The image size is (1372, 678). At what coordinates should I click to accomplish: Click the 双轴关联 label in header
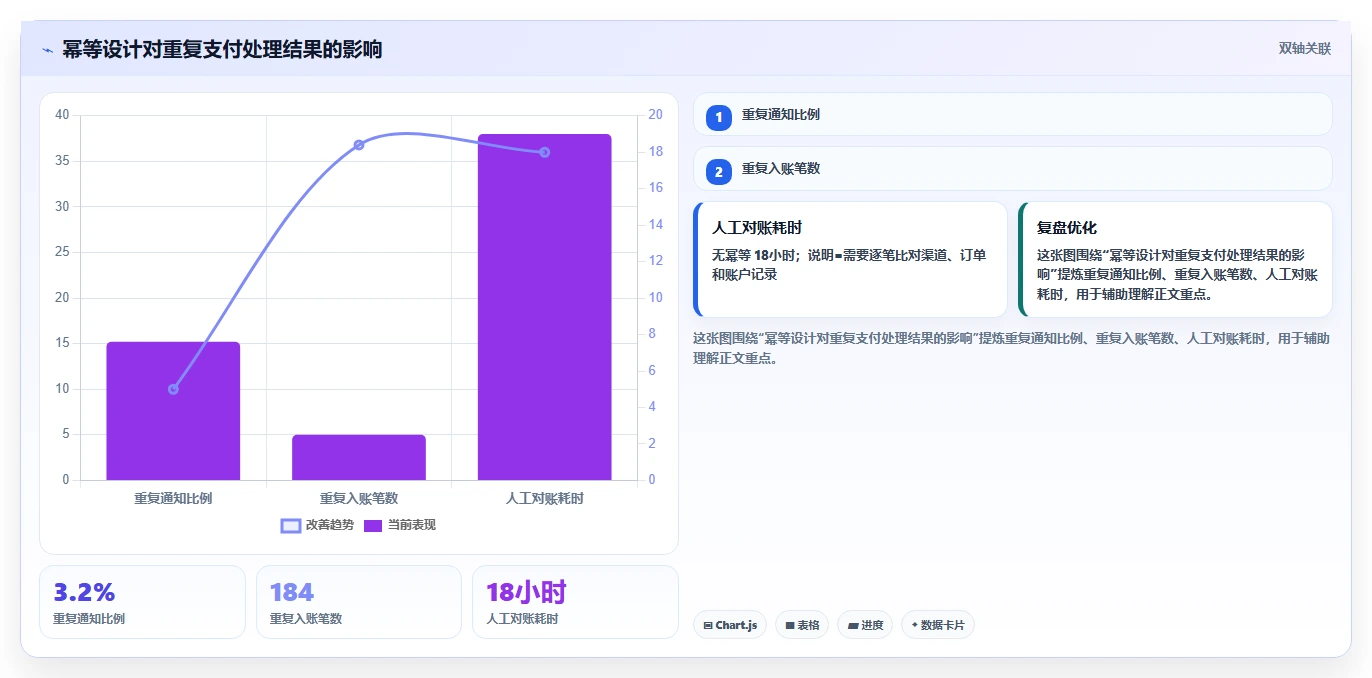(x=1305, y=48)
